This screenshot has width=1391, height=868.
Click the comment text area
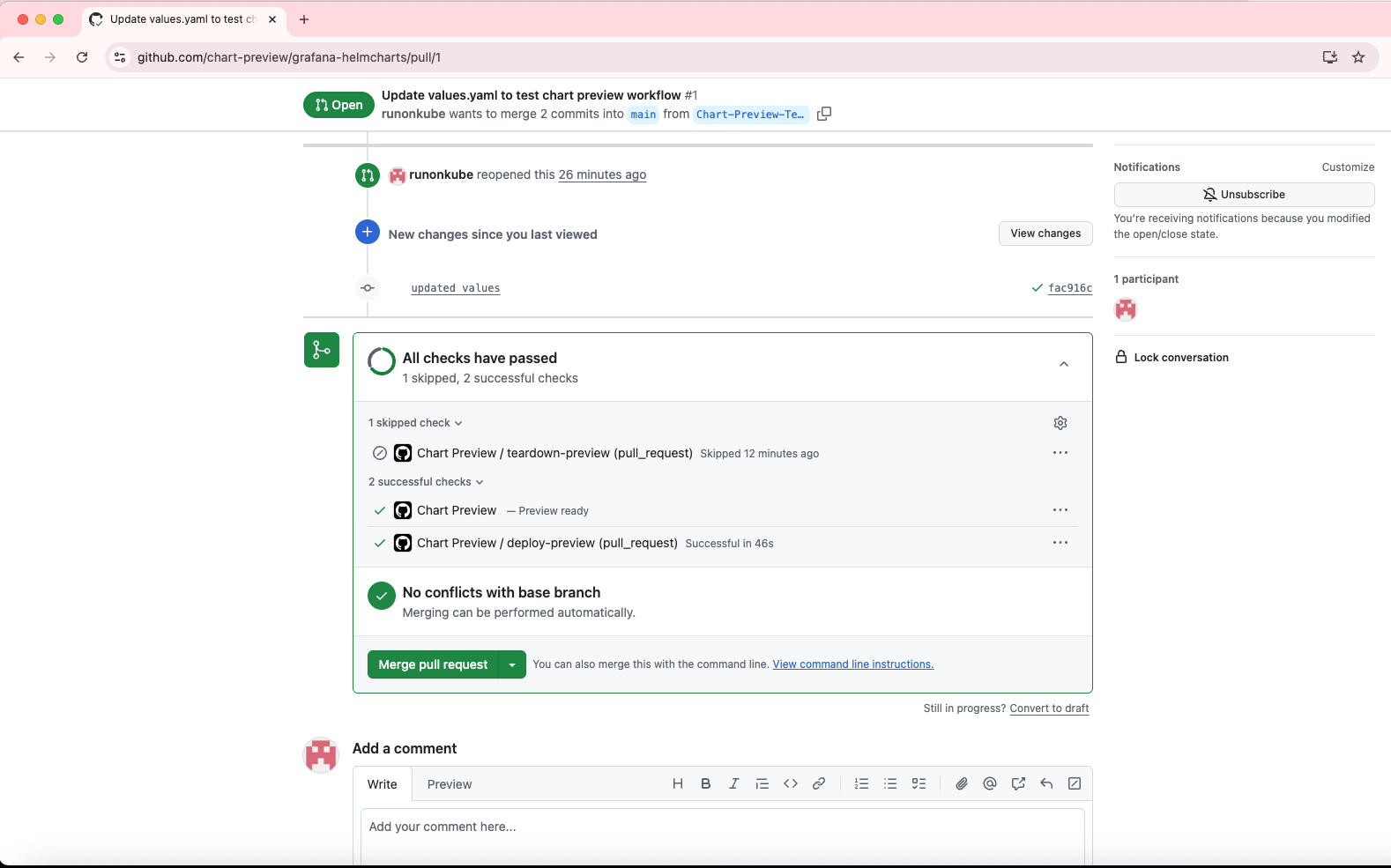[723, 837]
